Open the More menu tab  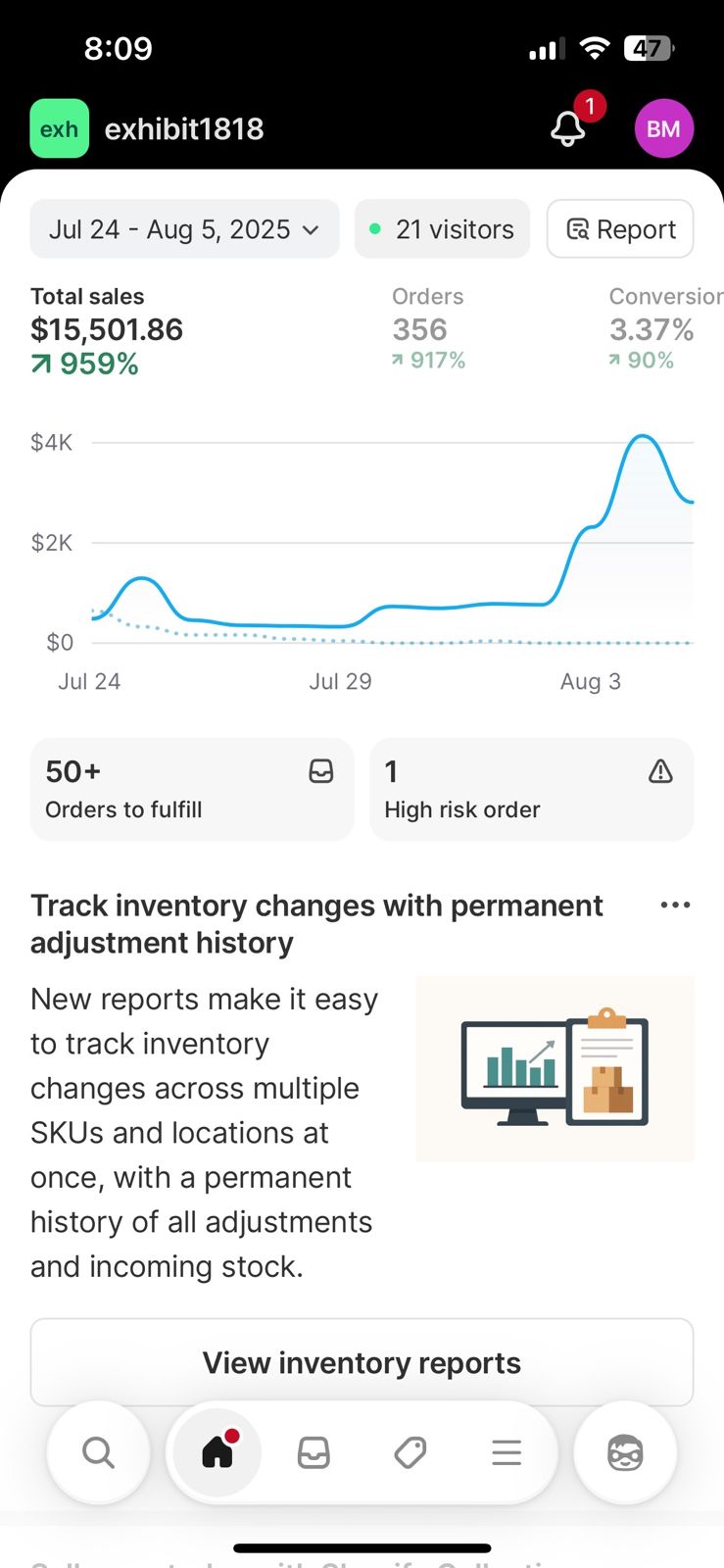507,1452
